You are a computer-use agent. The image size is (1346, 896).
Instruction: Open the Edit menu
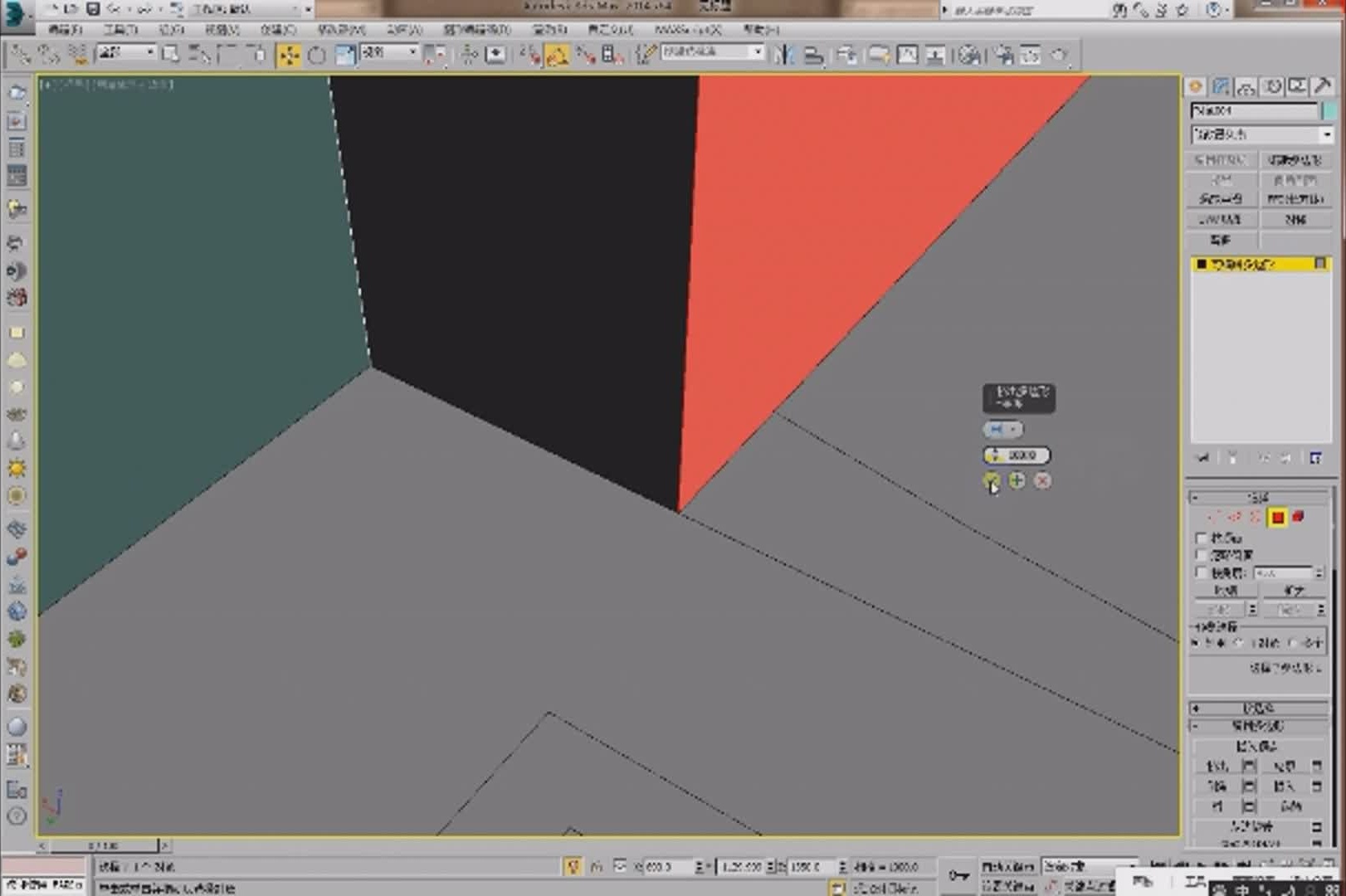[x=65, y=29]
